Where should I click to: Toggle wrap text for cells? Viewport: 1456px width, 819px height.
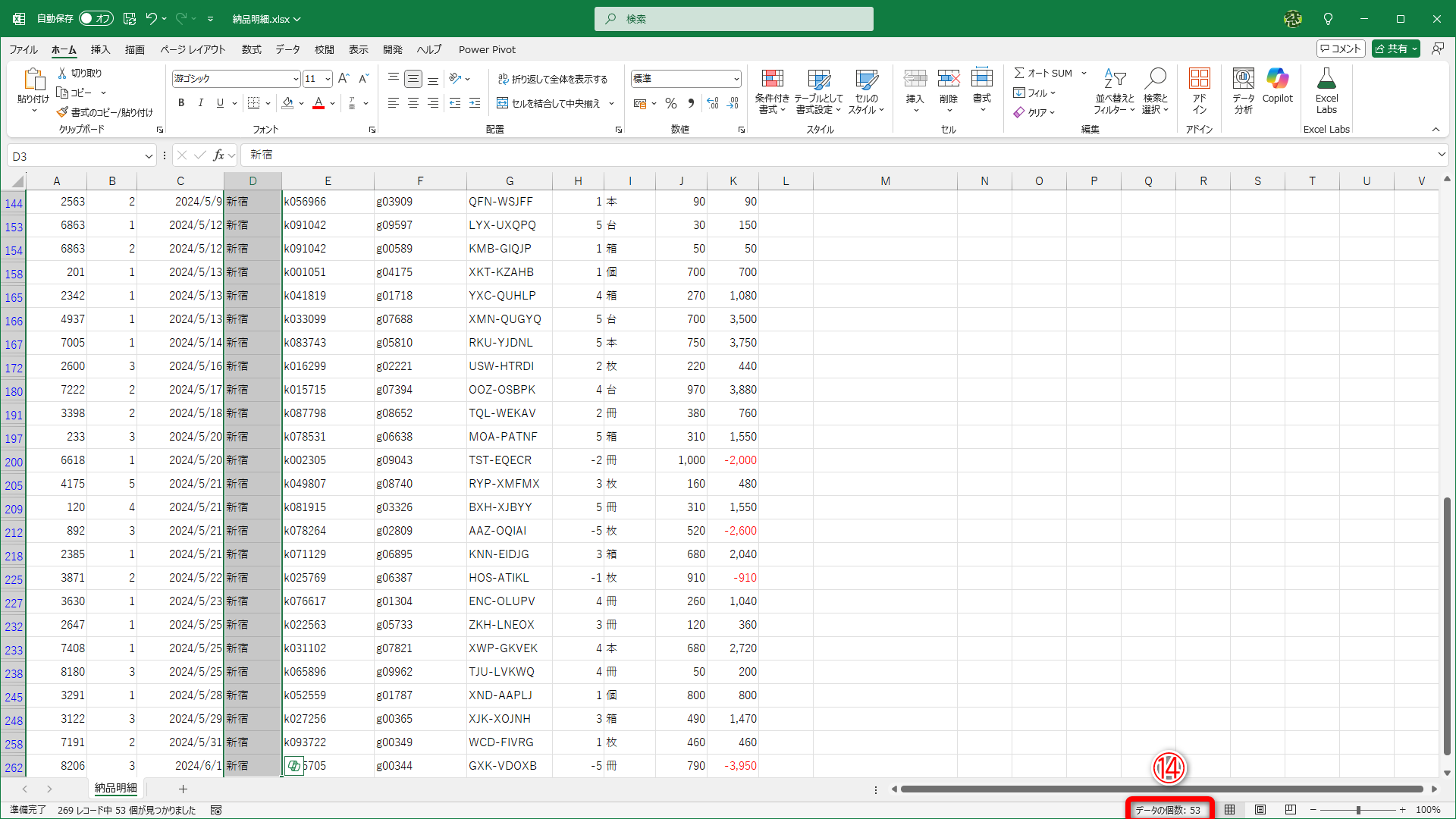click(x=553, y=79)
